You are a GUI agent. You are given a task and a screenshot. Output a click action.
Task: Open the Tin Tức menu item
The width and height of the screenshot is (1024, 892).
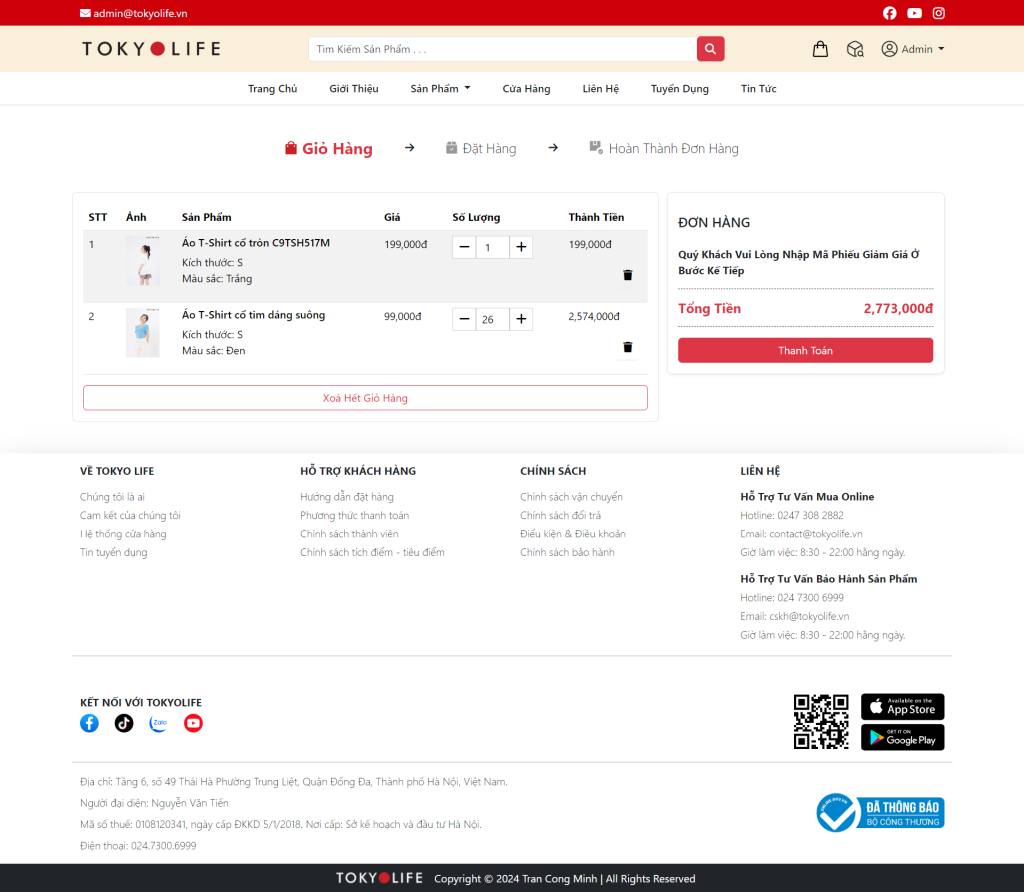(758, 89)
